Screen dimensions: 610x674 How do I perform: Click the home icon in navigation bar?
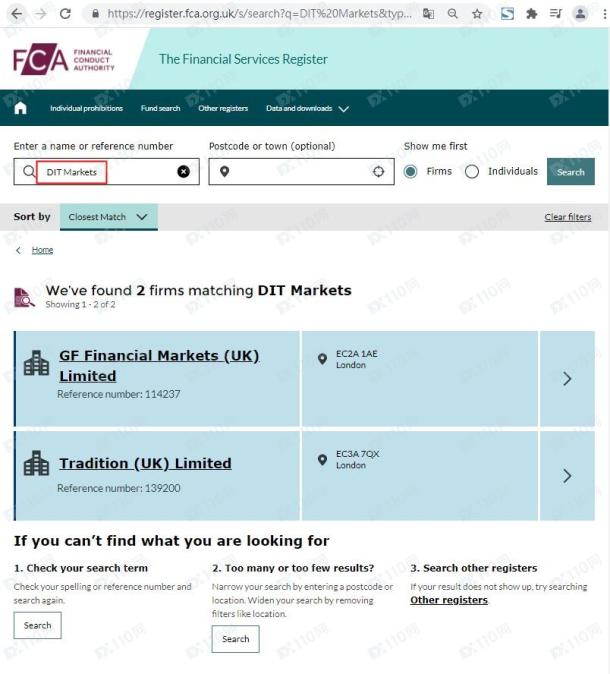[20, 108]
